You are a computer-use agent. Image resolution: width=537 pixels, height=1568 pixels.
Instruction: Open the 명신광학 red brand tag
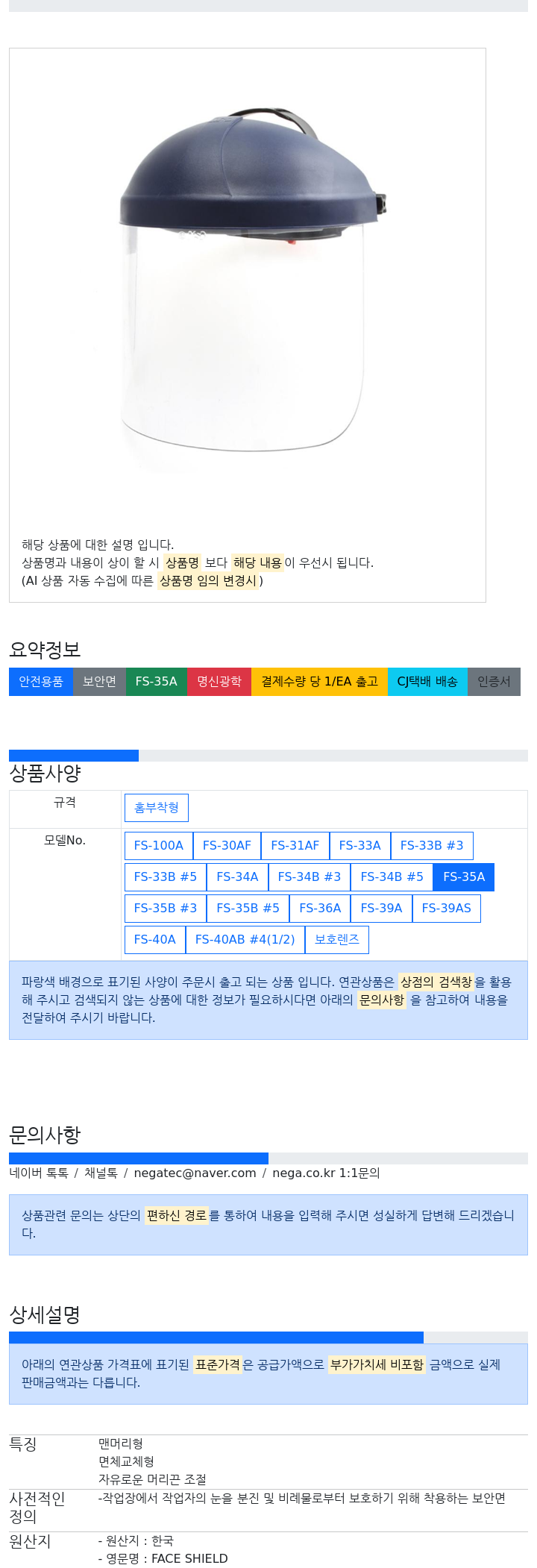click(x=219, y=682)
